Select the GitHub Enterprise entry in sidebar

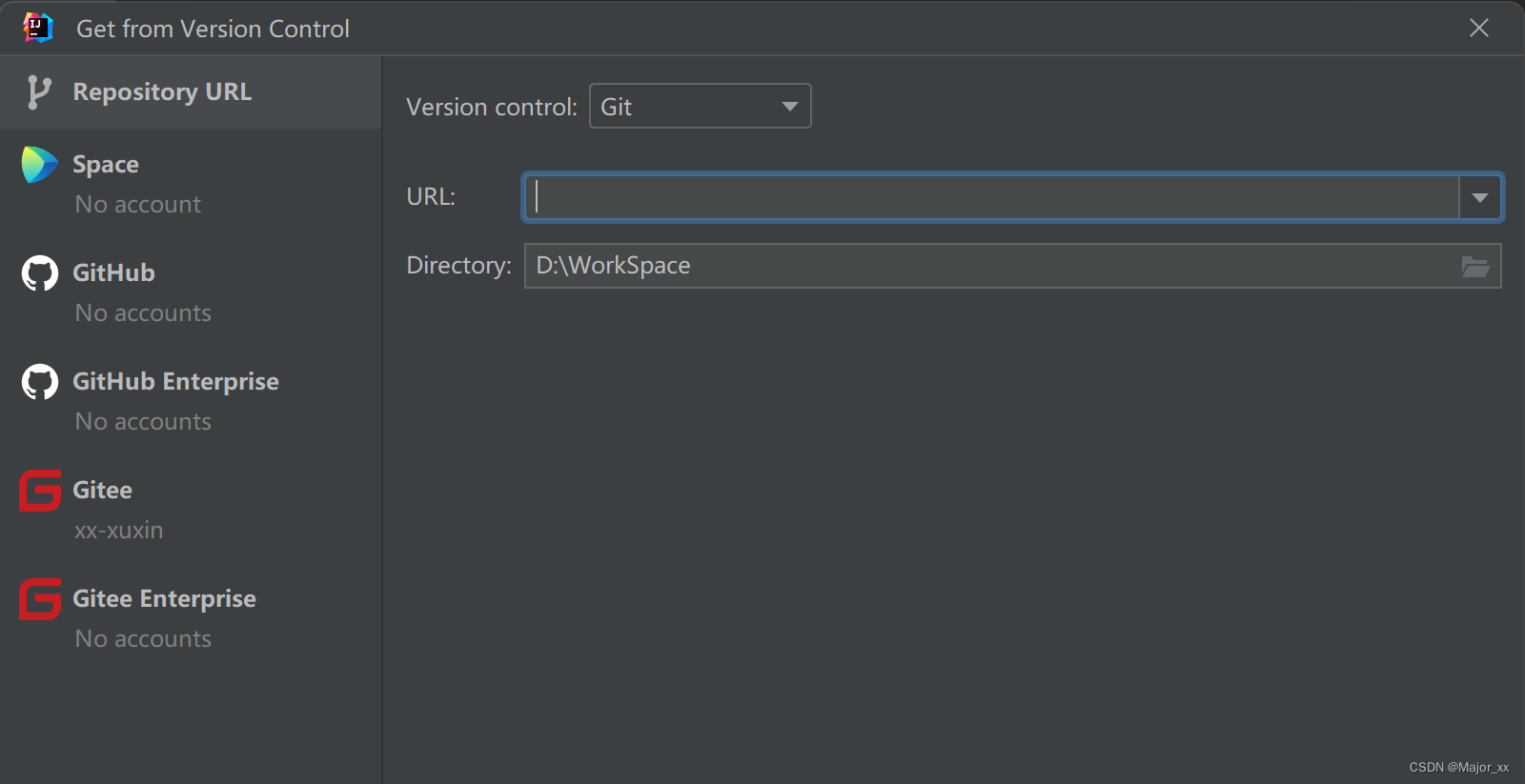point(191,400)
